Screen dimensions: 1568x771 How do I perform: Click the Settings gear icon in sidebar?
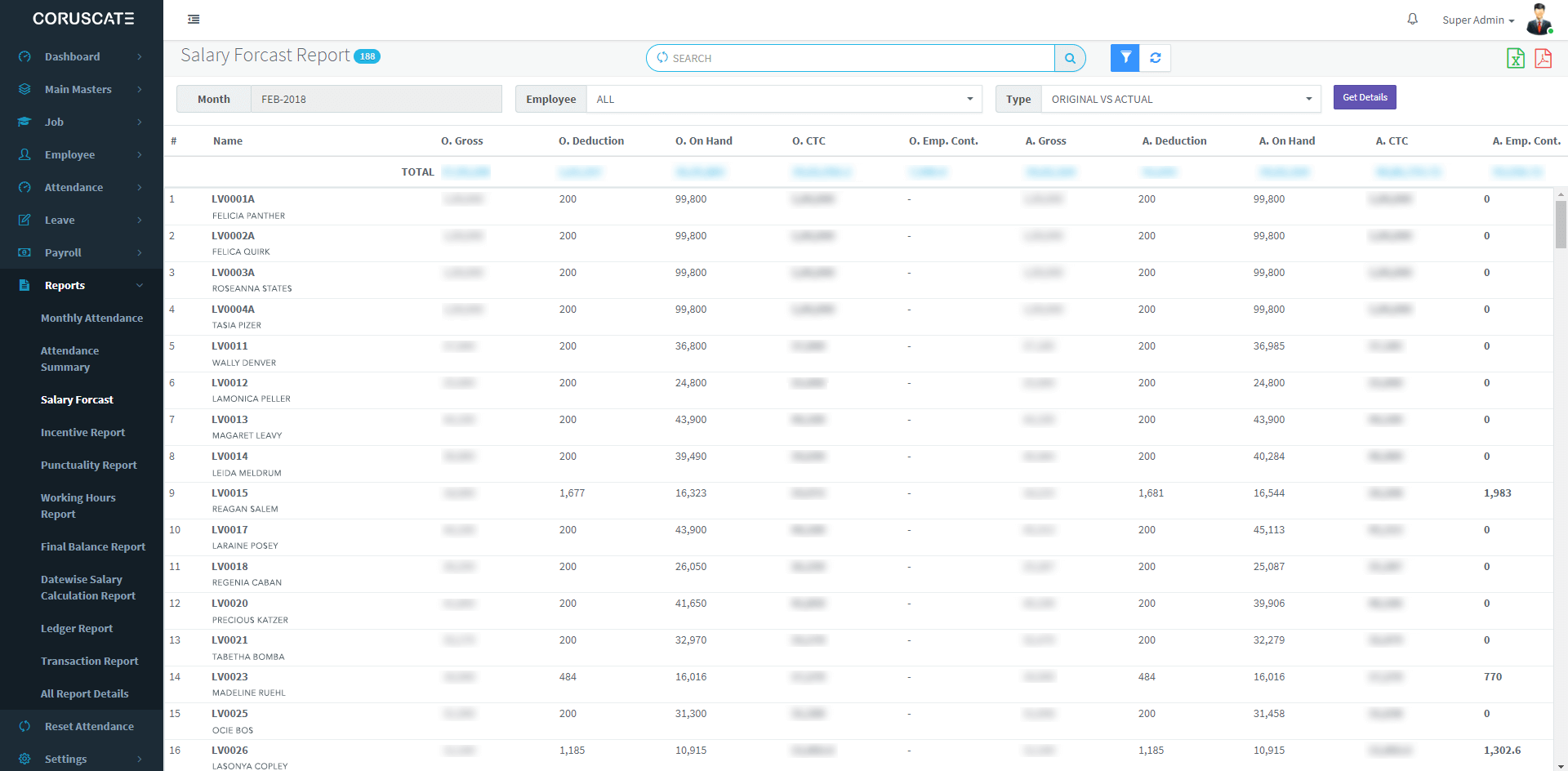click(24, 759)
